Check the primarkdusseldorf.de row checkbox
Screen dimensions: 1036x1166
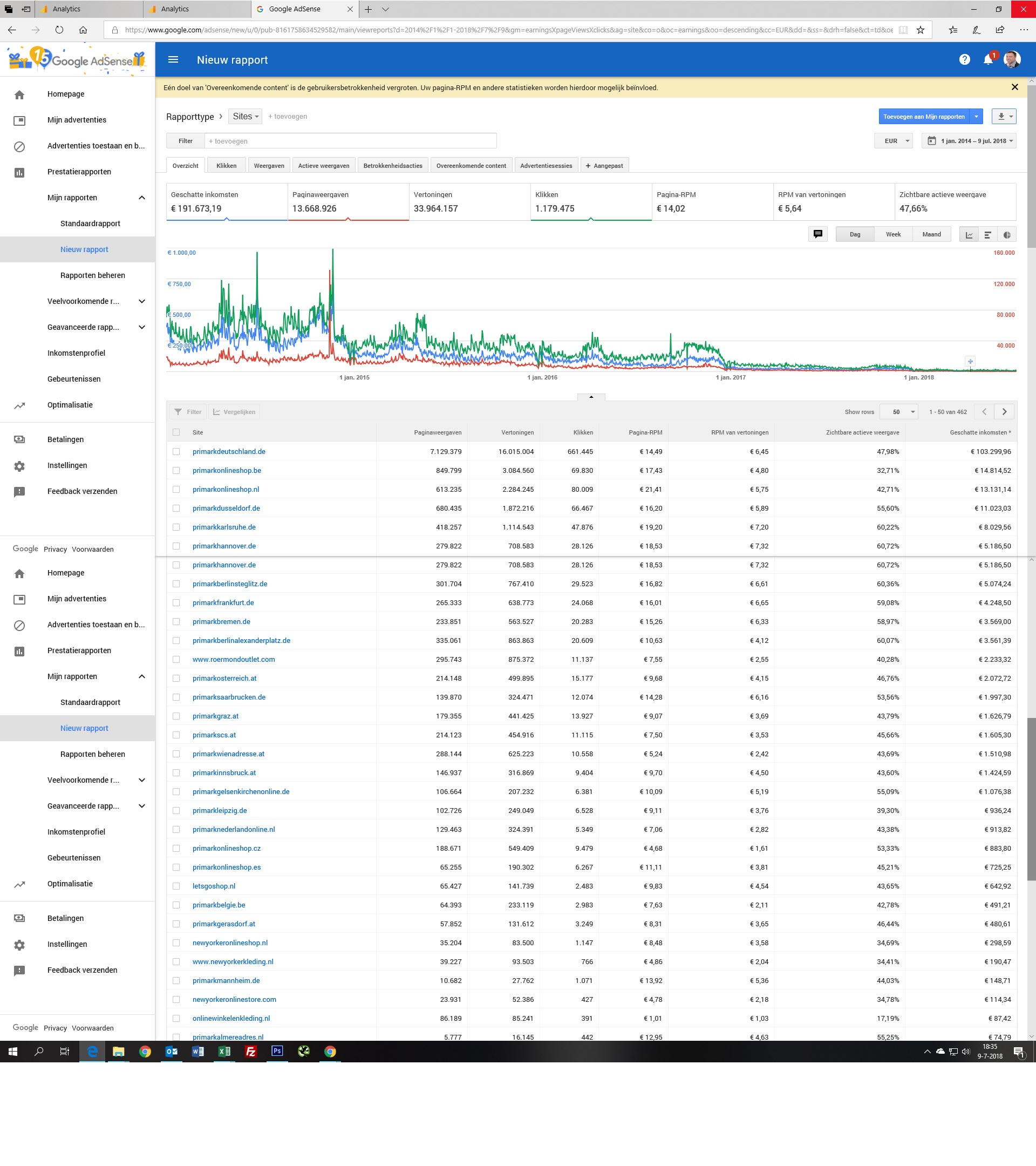point(176,509)
